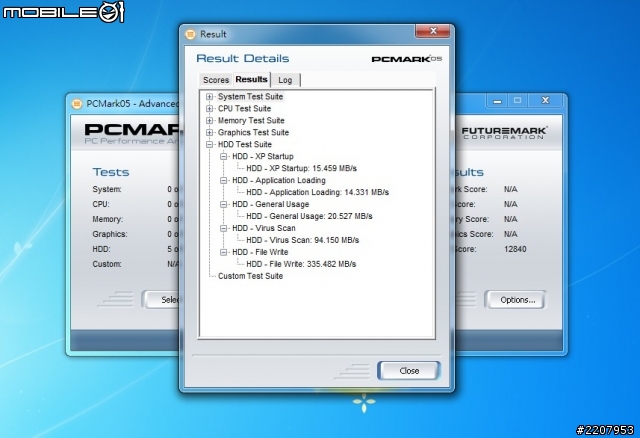
Task: Open Options... in the PCMark05 window
Action: (x=518, y=300)
